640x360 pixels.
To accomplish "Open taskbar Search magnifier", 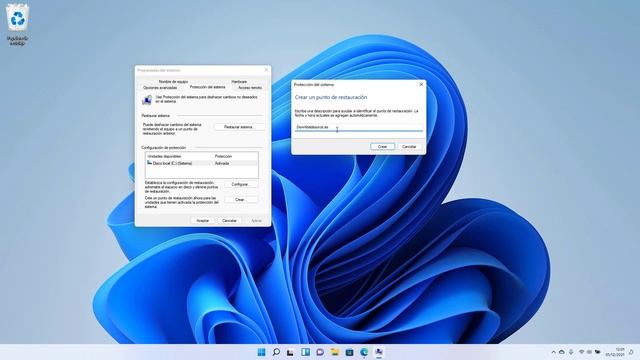I will tap(276, 352).
